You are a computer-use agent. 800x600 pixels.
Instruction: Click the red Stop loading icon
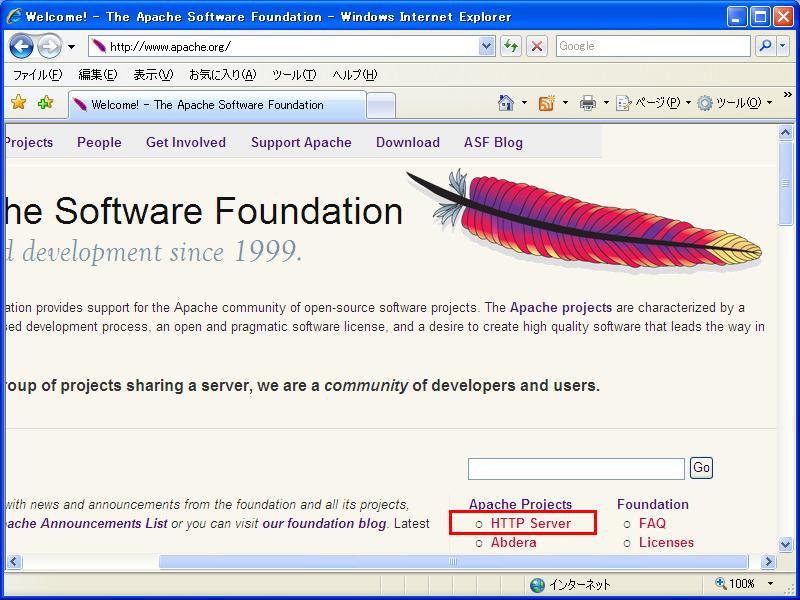537,46
